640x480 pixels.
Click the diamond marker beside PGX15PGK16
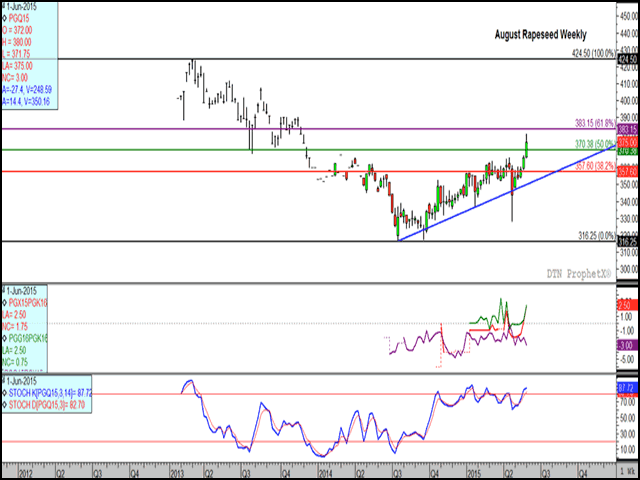pos(5,302)
